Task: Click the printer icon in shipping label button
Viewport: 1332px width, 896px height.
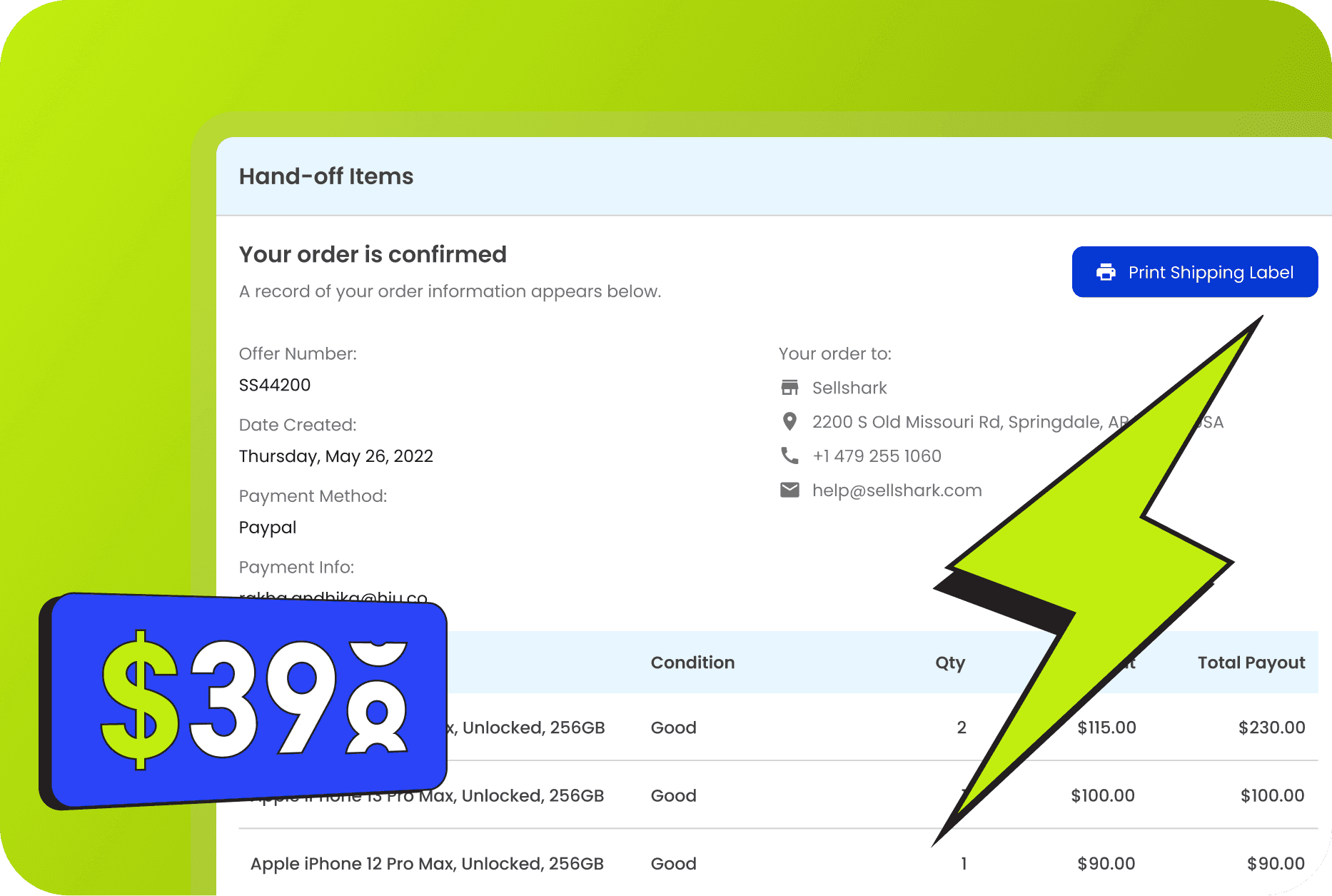Action: click(1106, 272)
